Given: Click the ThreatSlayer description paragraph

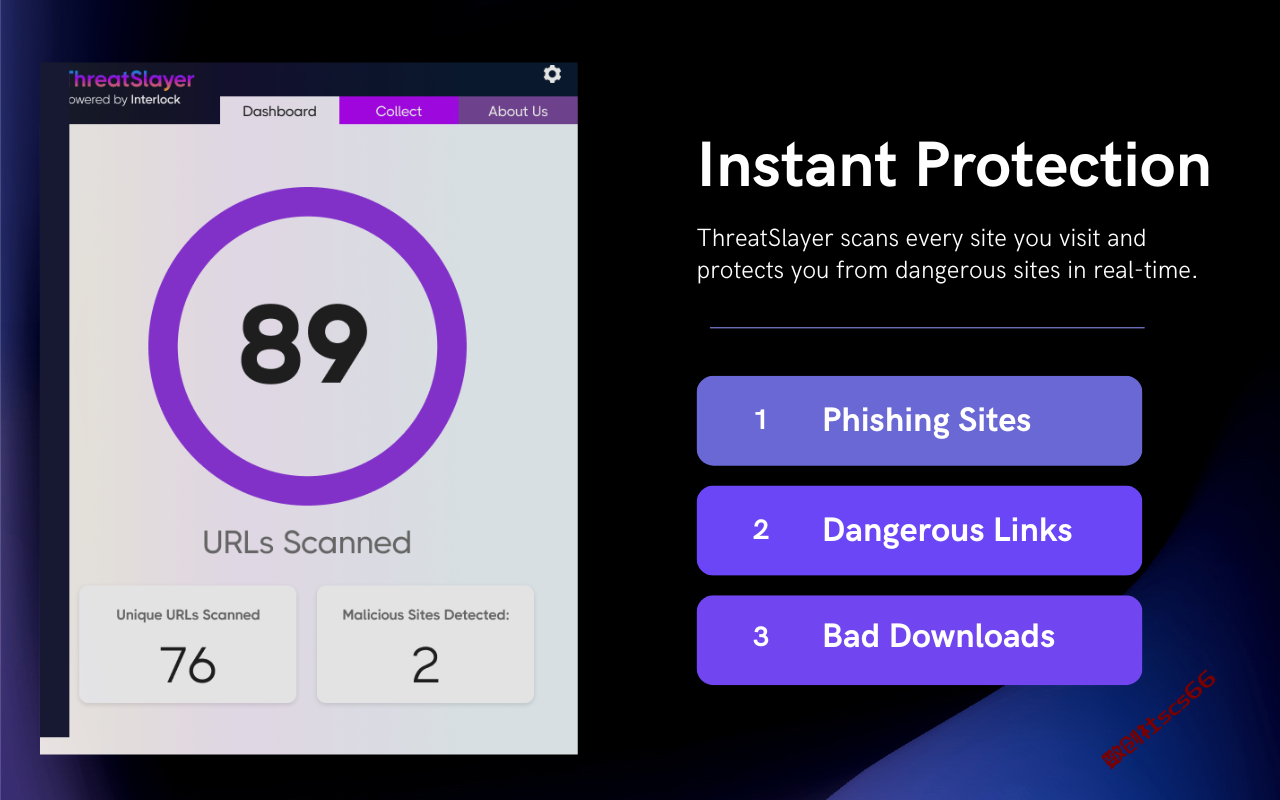Looking at the screenshot, I should (947, 254).
